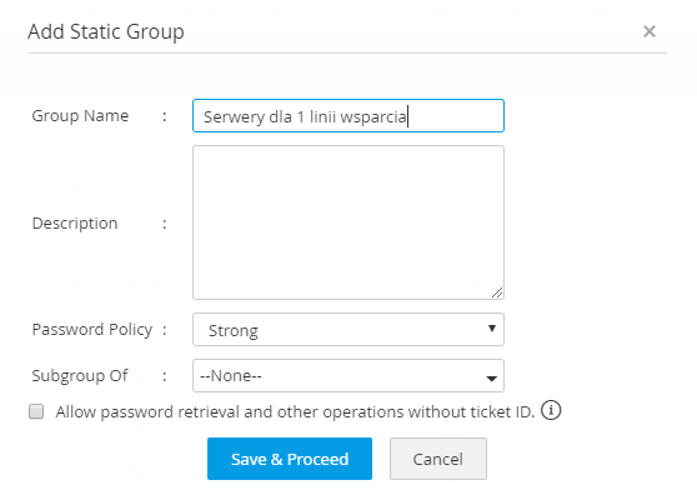This screenshot has width=697, height=495.
Task: Select the 'Strong' value in Password Policy
Action: coord(233,330)
